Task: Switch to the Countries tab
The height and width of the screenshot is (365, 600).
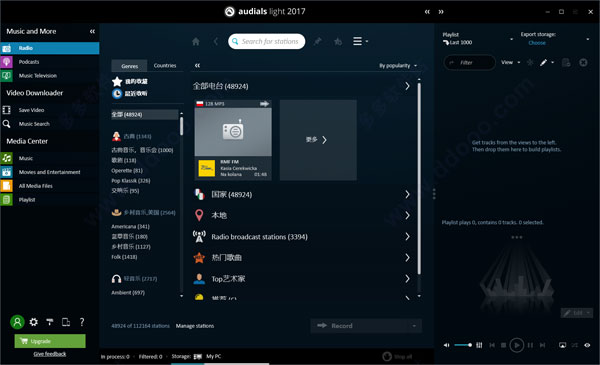Action: [x=165, y=66]
